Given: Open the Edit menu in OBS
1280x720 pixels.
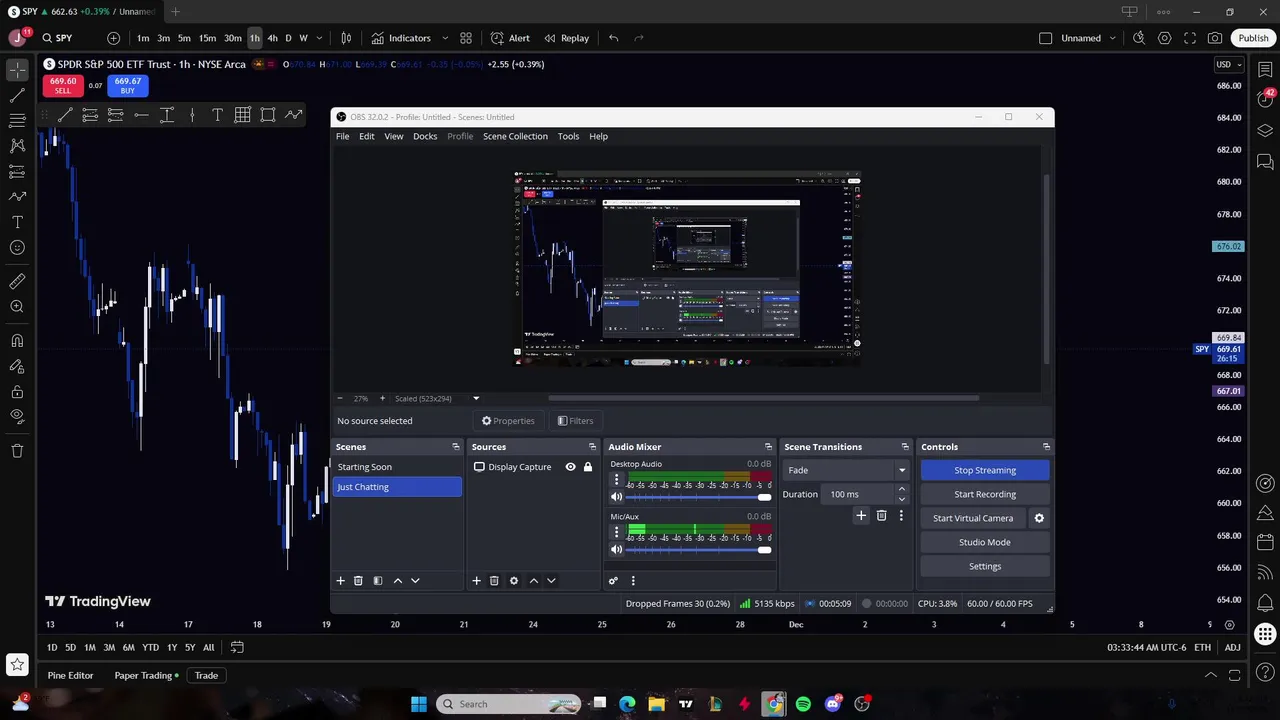Looking at the screenshot, I should [367, 136].
